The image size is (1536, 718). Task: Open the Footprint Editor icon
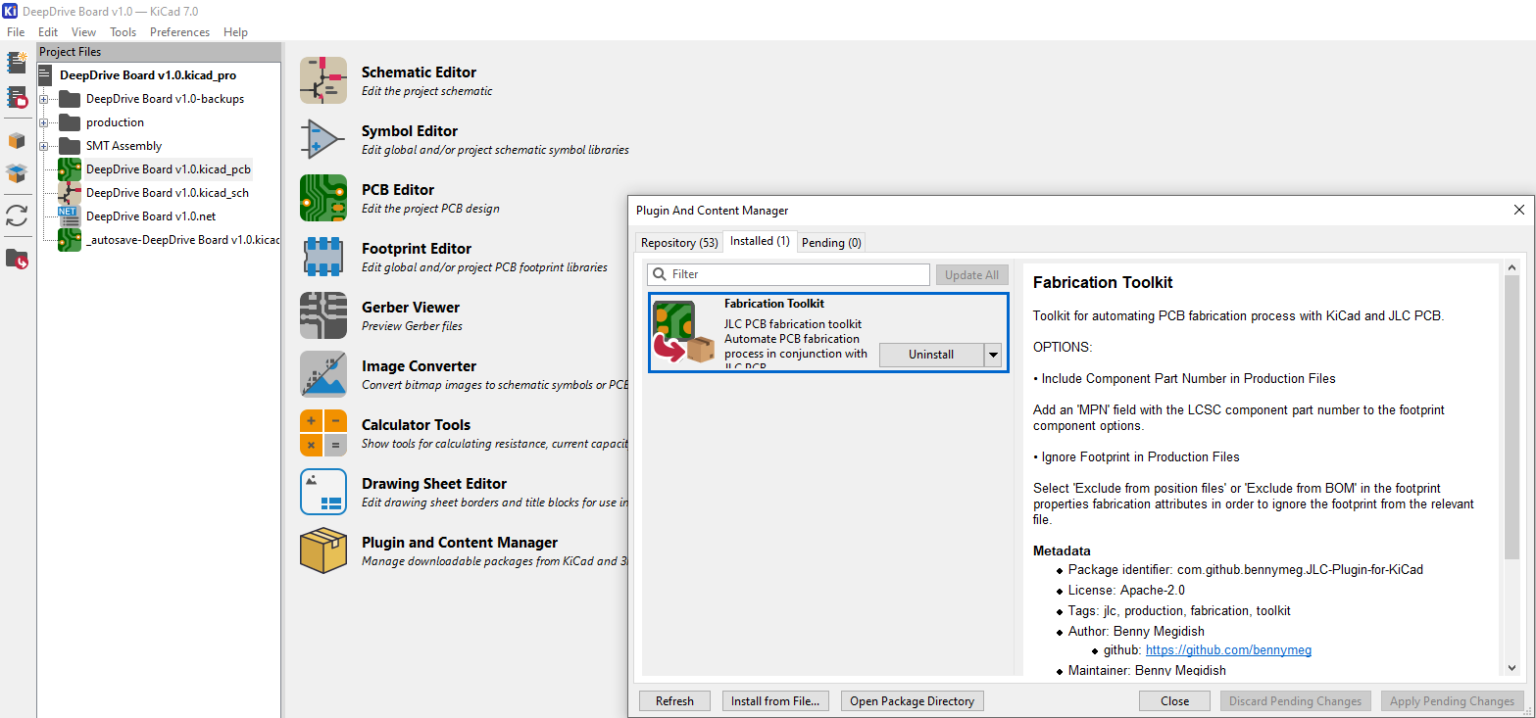[x=323, y=257]
